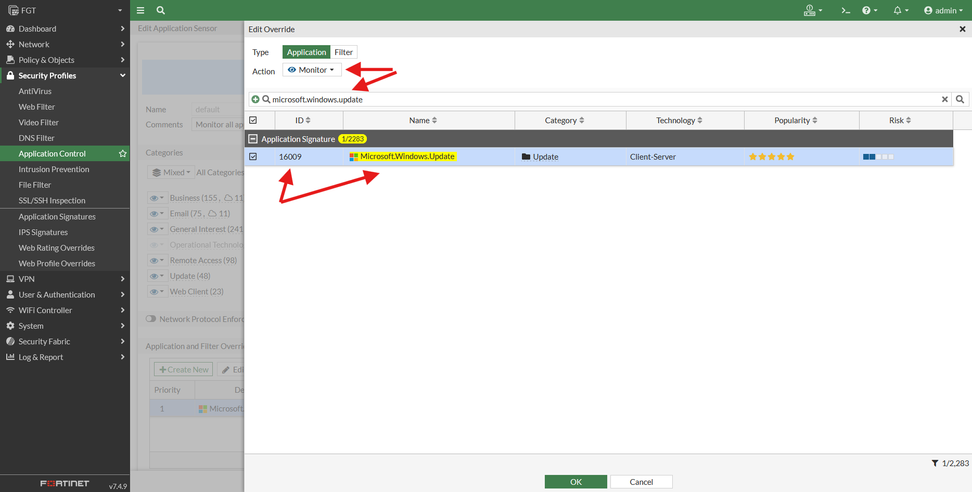Collapse the Security Profiles menu
Screen dimensions: 972x492
coord(64,76)
